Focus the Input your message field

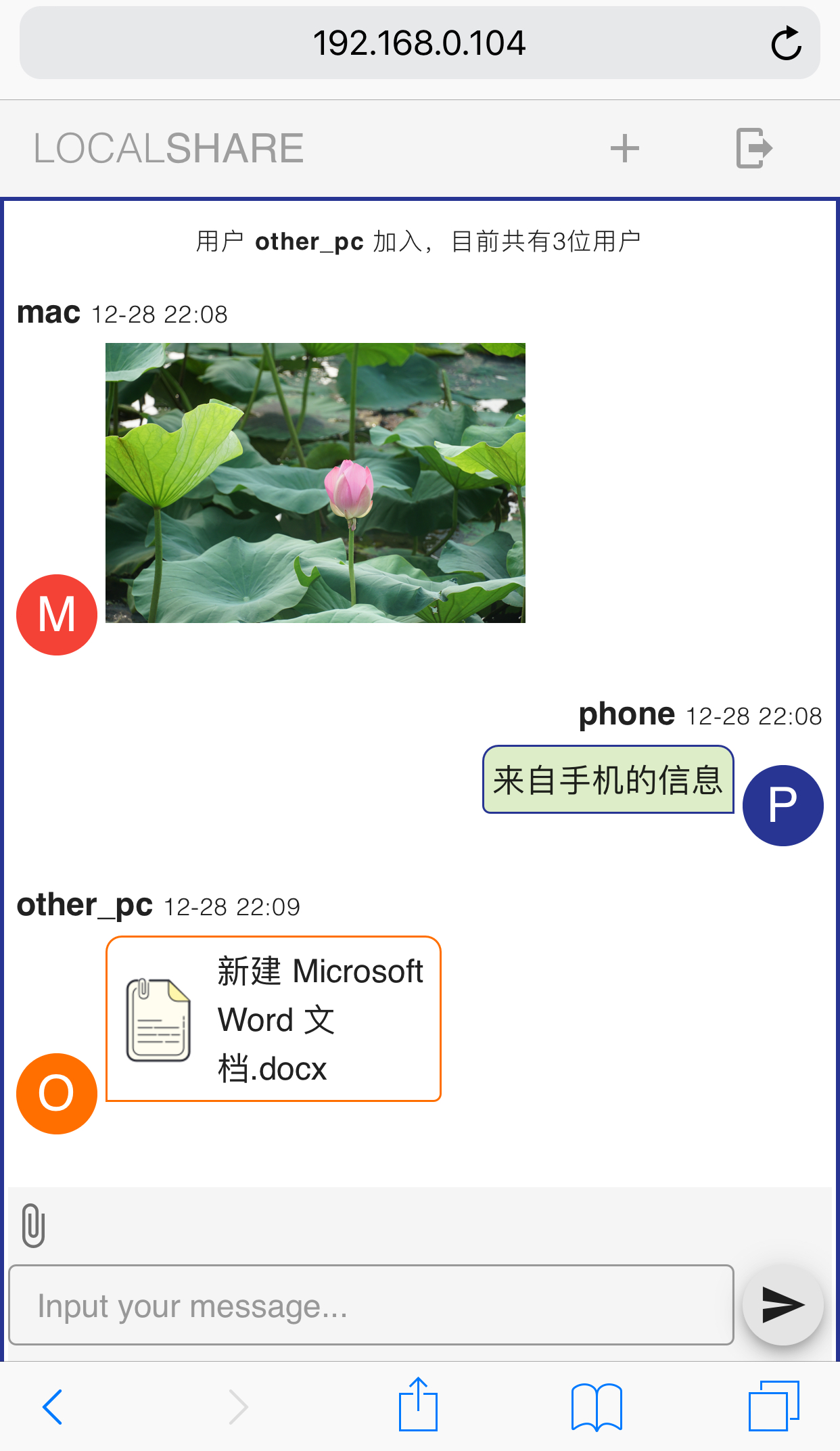371,1305
